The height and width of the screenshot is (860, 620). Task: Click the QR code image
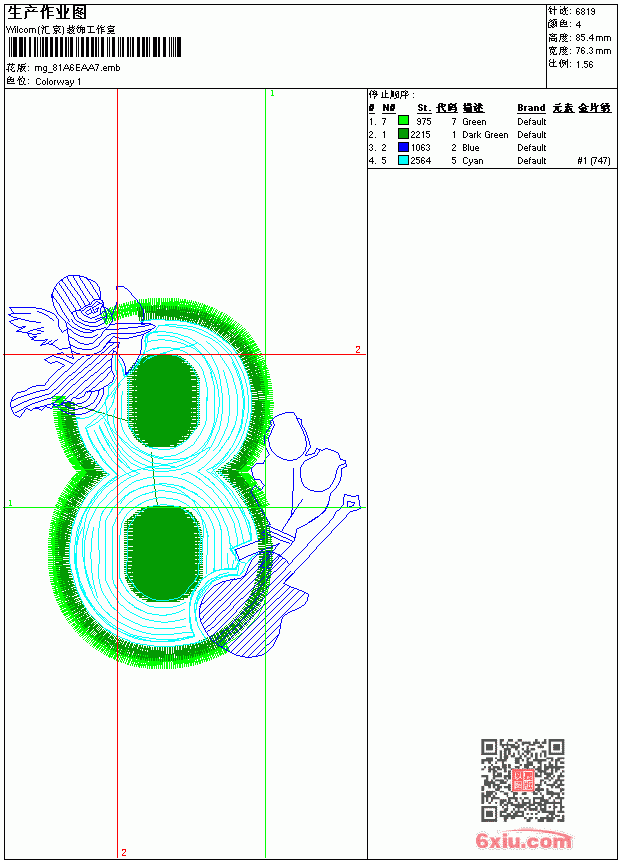click(522, 780)
